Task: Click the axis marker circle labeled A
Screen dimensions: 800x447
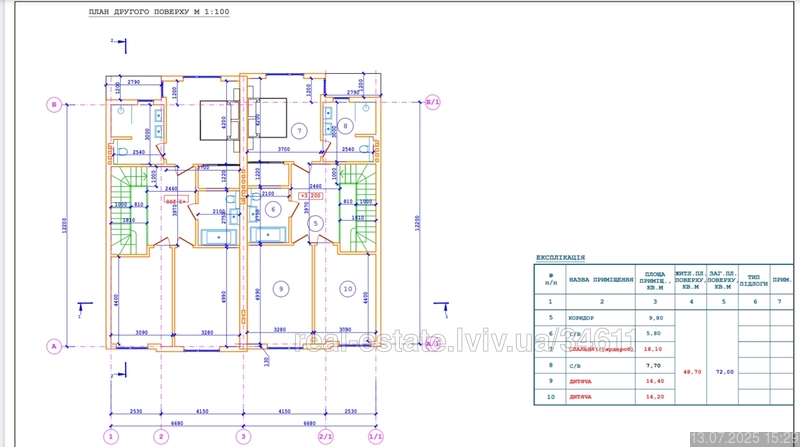Action: pos(56,346)
